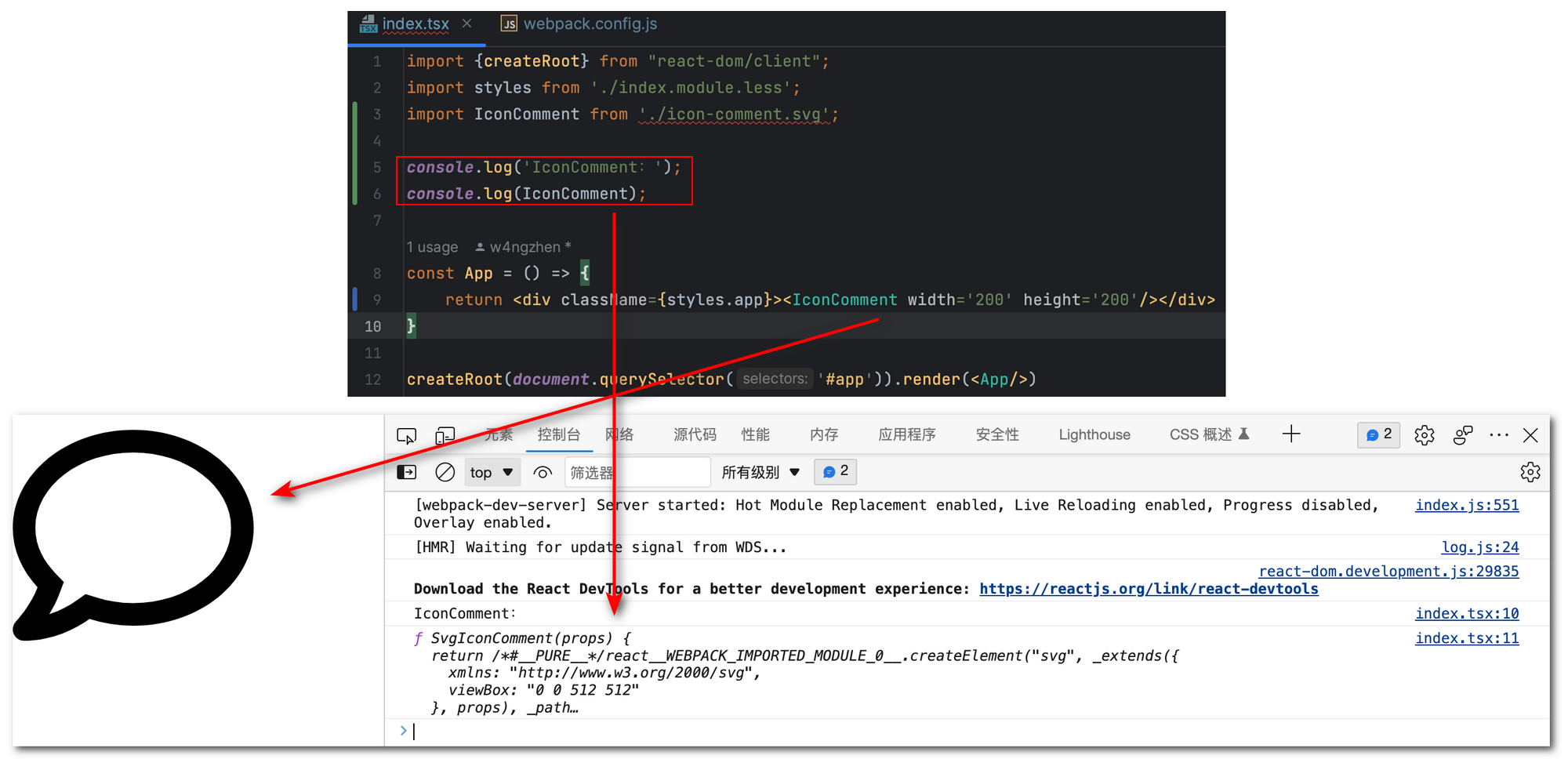Click the '1 usage' code hint
The image size is (1568, 759).
pos(432,247)
